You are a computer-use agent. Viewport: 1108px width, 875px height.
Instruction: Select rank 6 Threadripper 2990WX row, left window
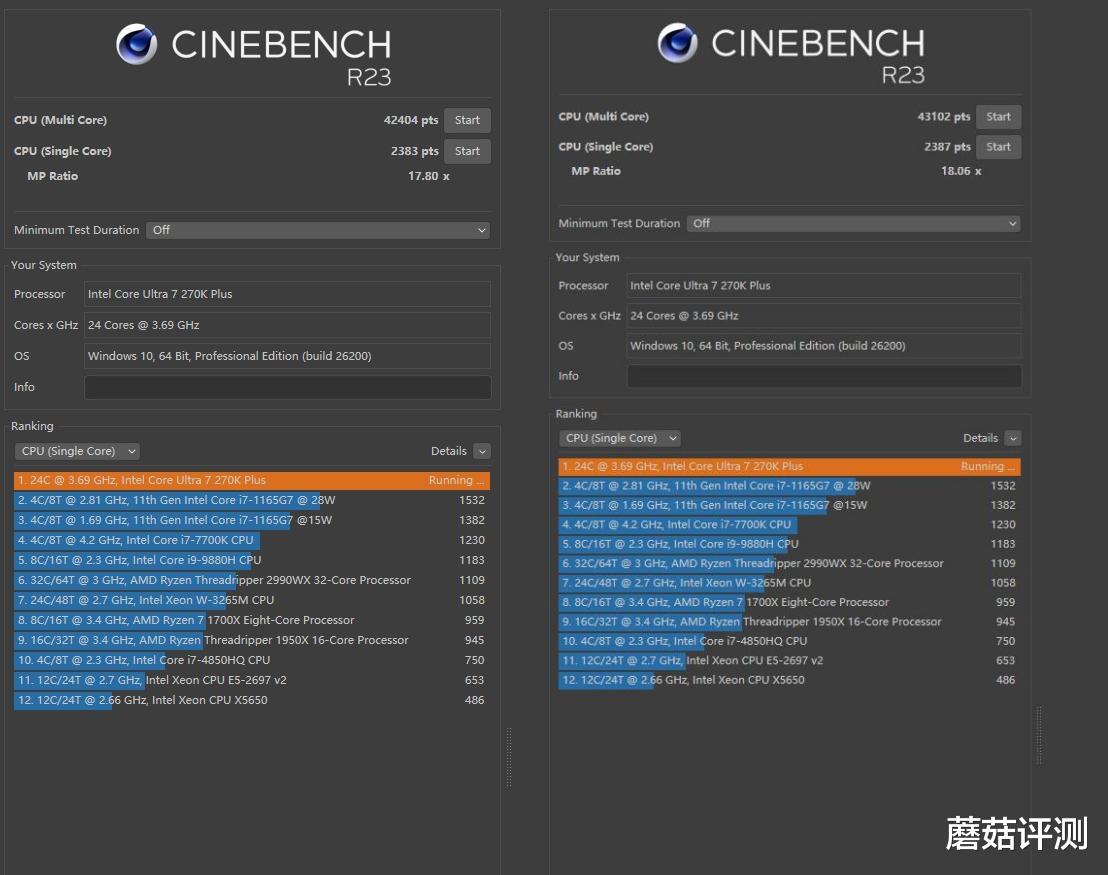(x=252, y=580)
